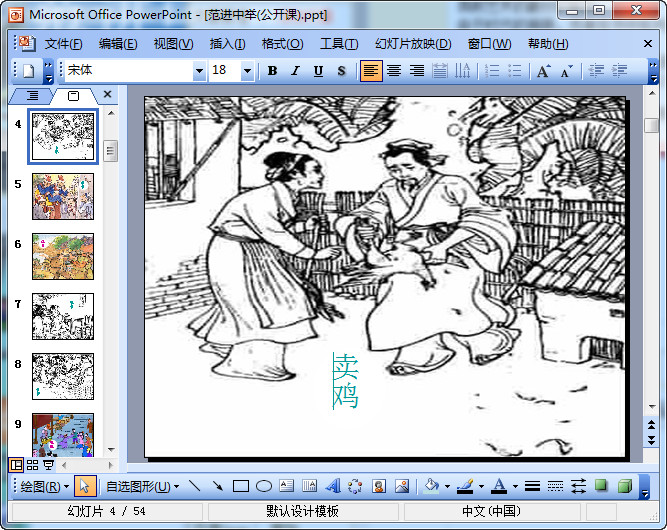
Task: Insert a vertical text box
Action: [x=309, y=486]
